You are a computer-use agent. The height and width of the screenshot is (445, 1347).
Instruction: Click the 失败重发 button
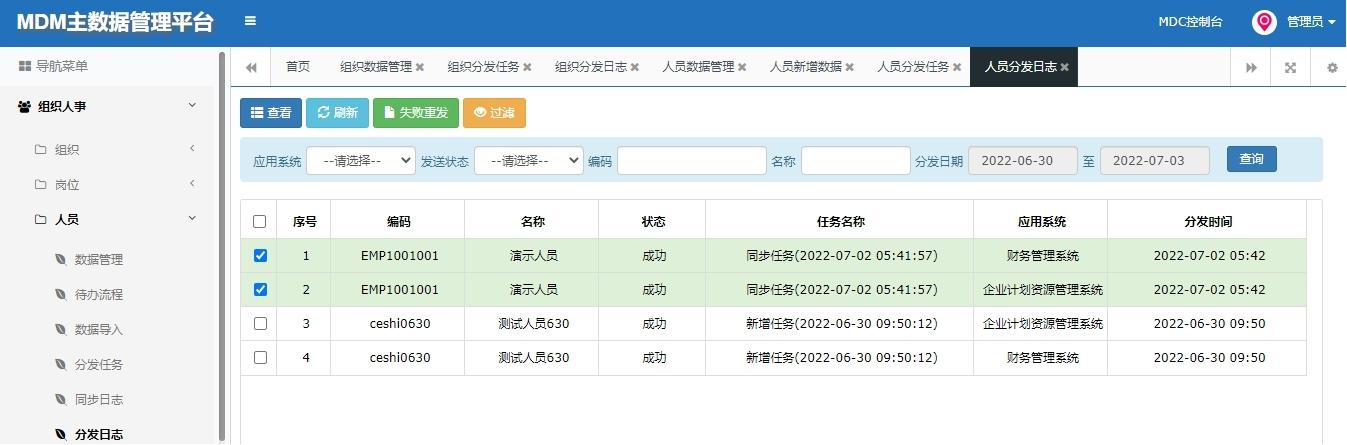point(416,113)
